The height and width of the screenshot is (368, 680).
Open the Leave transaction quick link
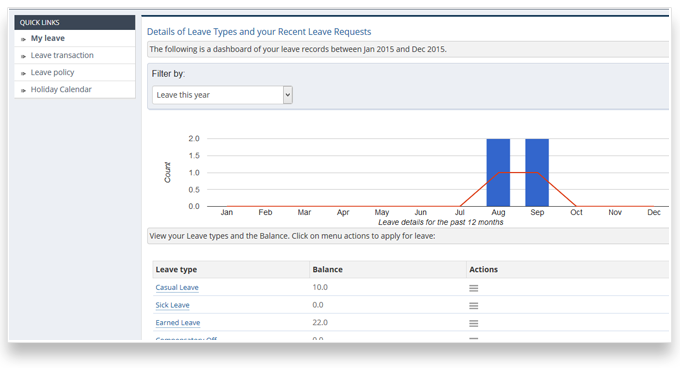[x=62, y=55]
